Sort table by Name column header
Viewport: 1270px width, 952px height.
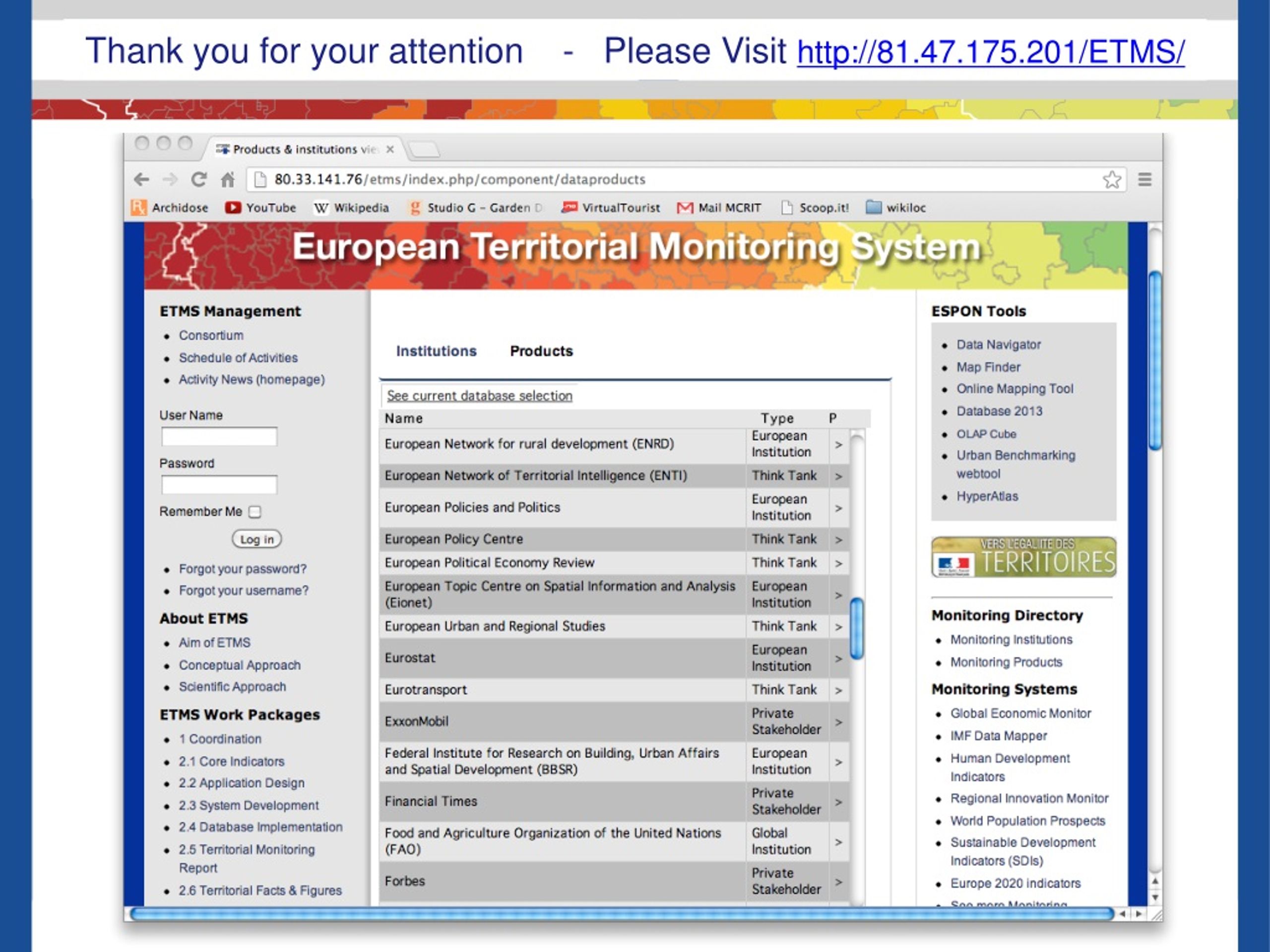(x=404, y=419)
